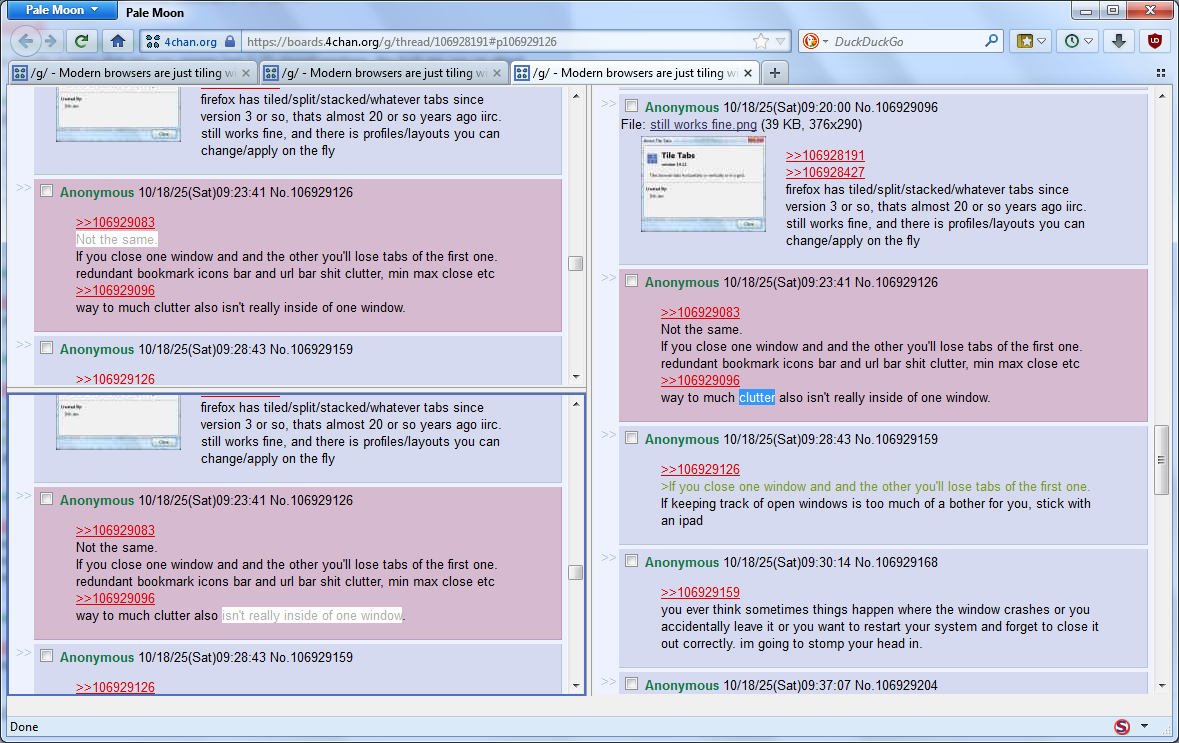This screenshot has height=743, width=1179.
Task: Expand the URL bar history dropdown
Action: coord(781,41)
